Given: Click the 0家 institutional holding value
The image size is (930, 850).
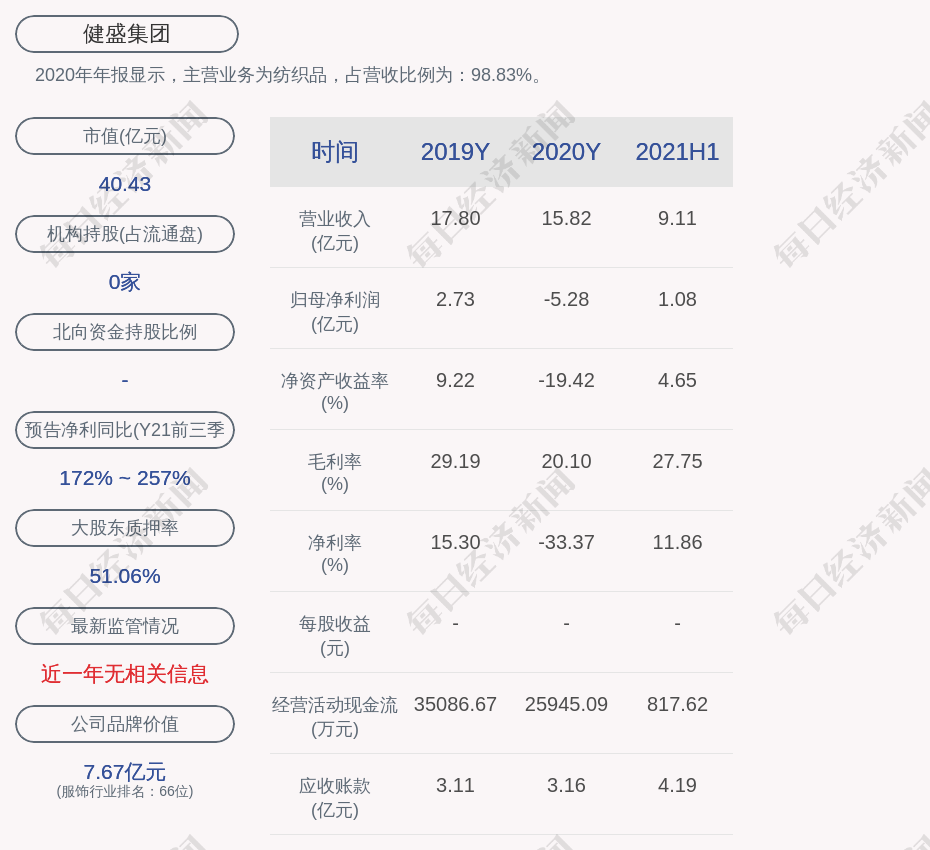Looking at the screenshot, I should pos(125,282).
